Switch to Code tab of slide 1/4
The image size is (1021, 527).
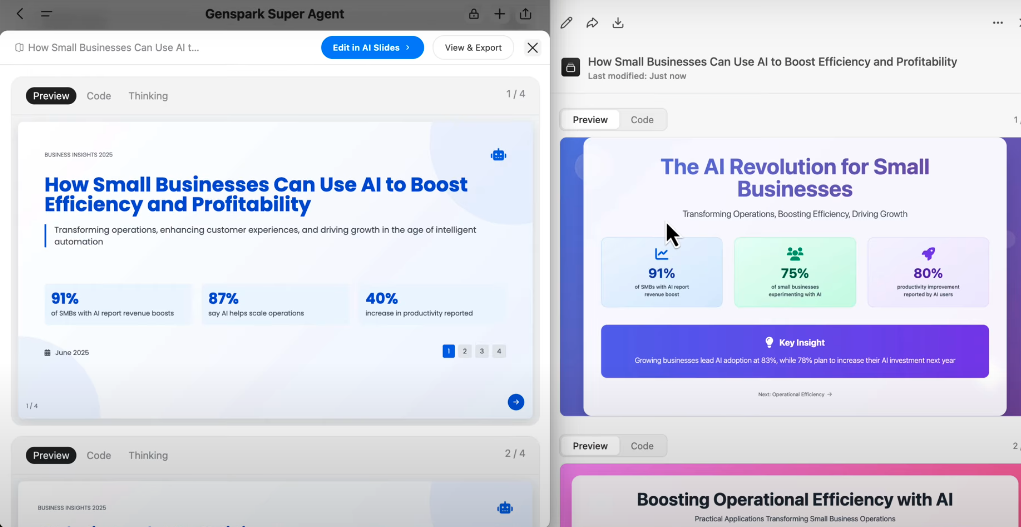tap(99, 96)
